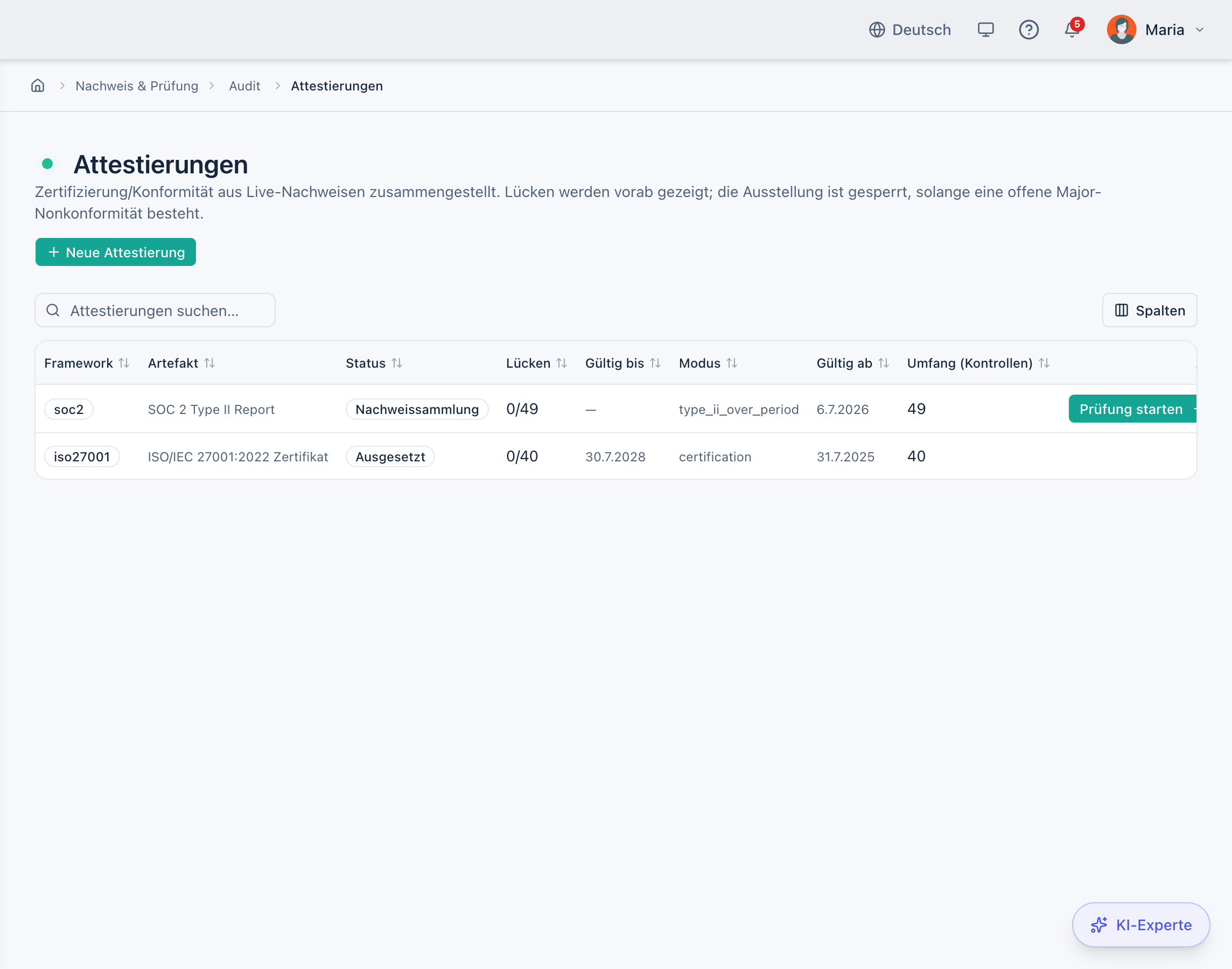Click the 6.7.2026 Gültig ab date
1232x969 pixels.
coord(843,409)
